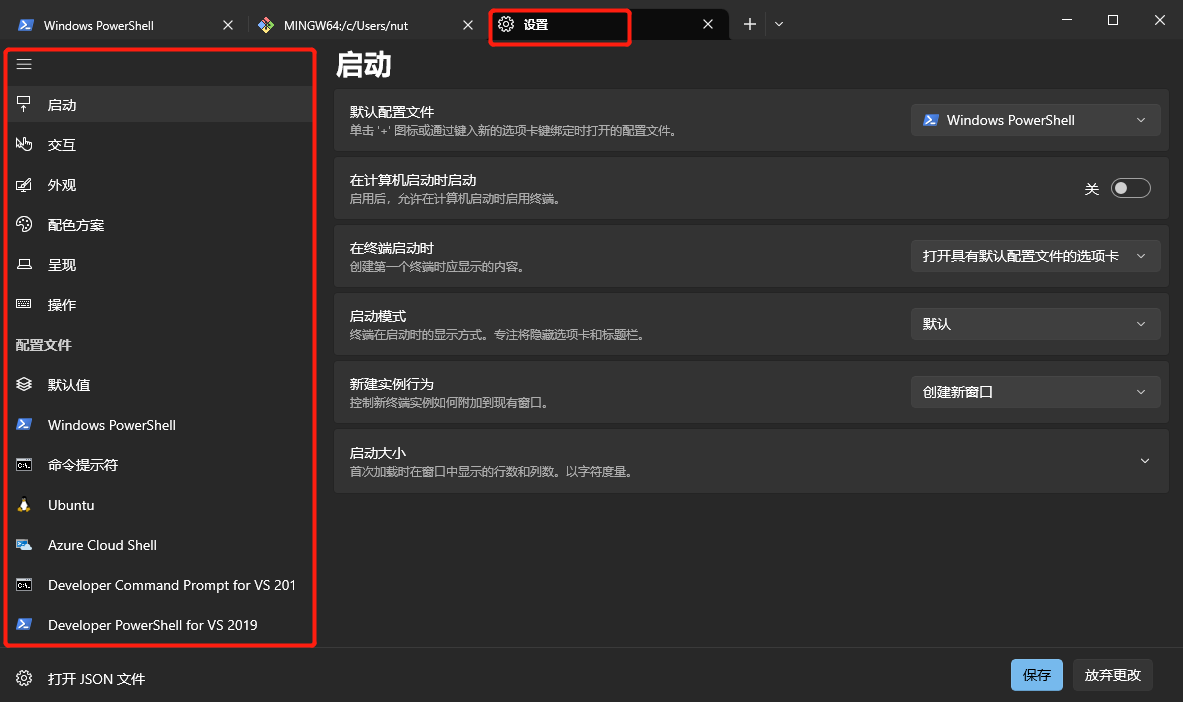Screen dimensions: 1183x702
Task: Click the PowerShell icon on the first tab
Action: [26, 25]
